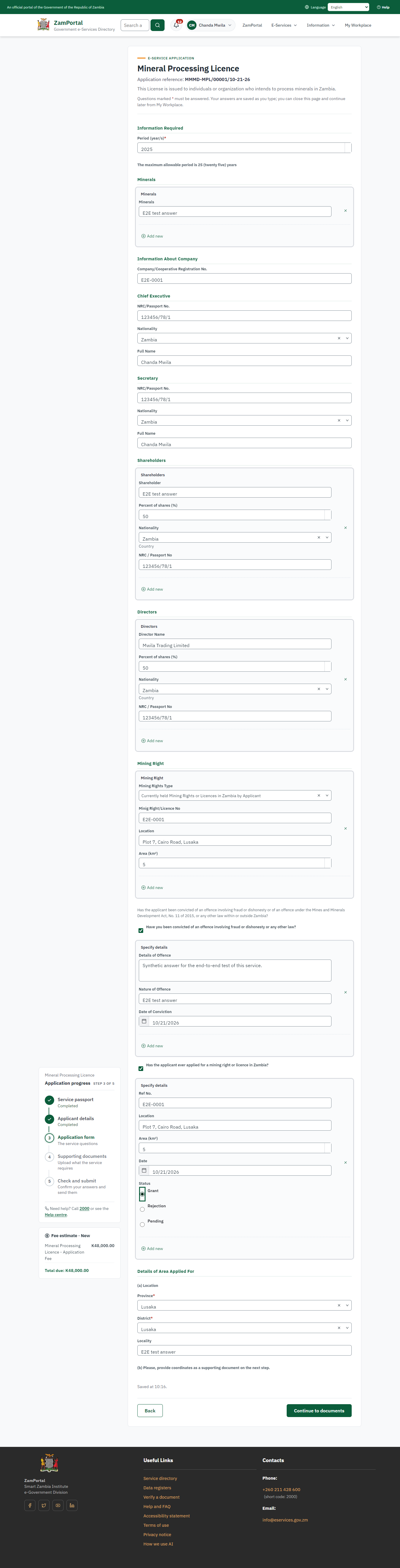Click Continue to documents
The image size is (400, 1568).
click(x=319, y=1410)
